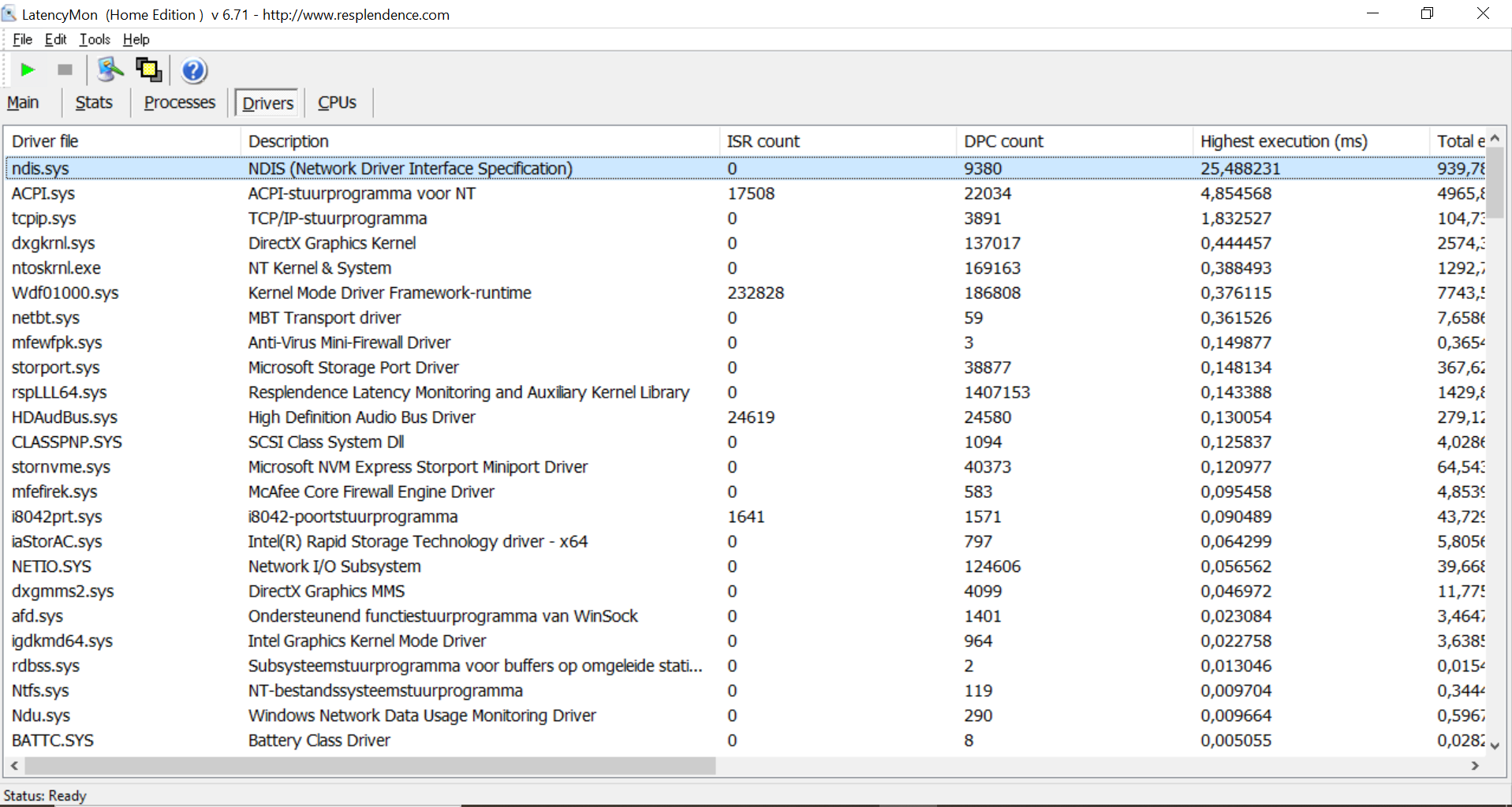
Task: Select the dxgmms2.sys driver row
Action: (746, 591)
